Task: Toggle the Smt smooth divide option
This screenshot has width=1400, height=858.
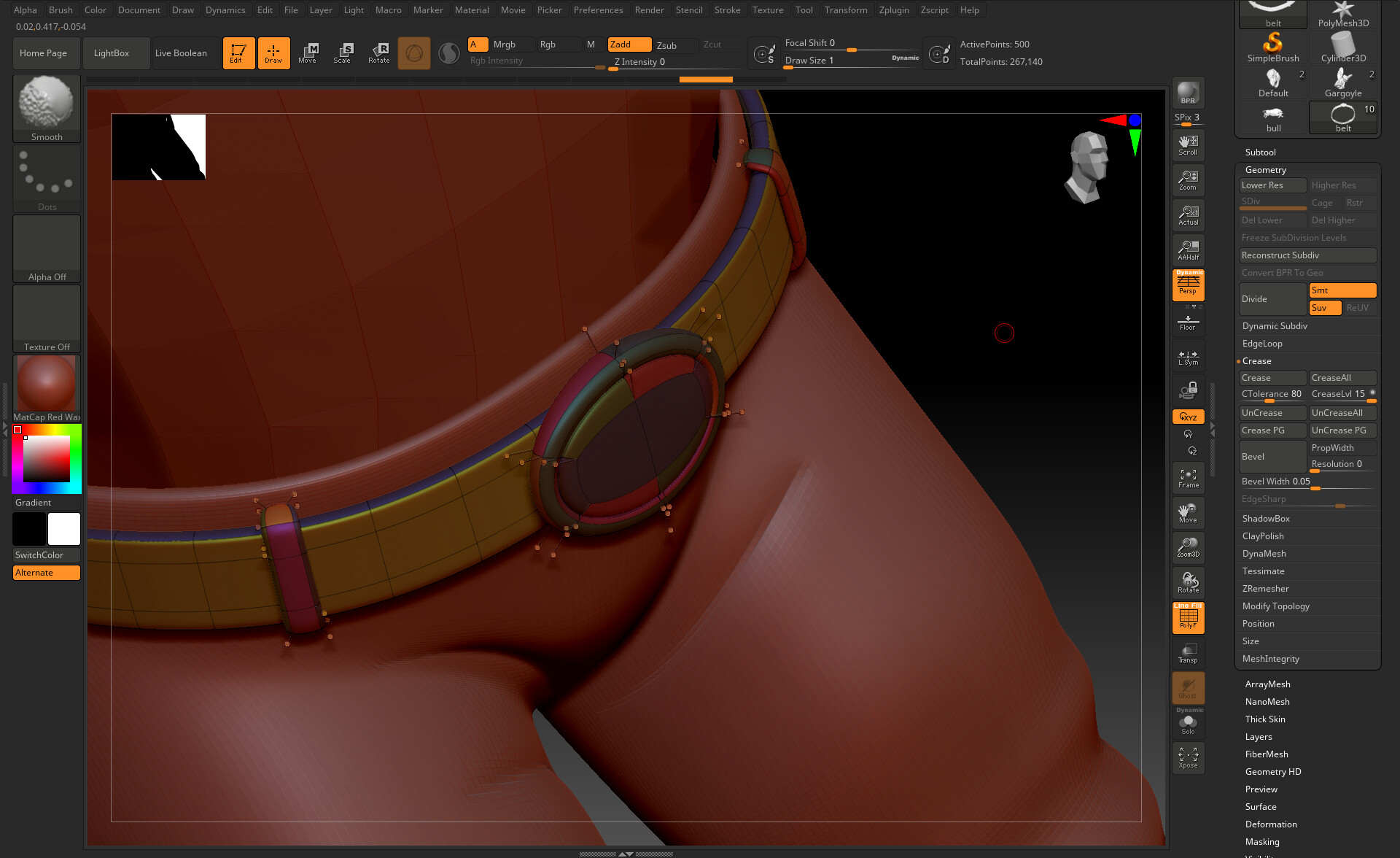Action: (x=1342, y=290)
